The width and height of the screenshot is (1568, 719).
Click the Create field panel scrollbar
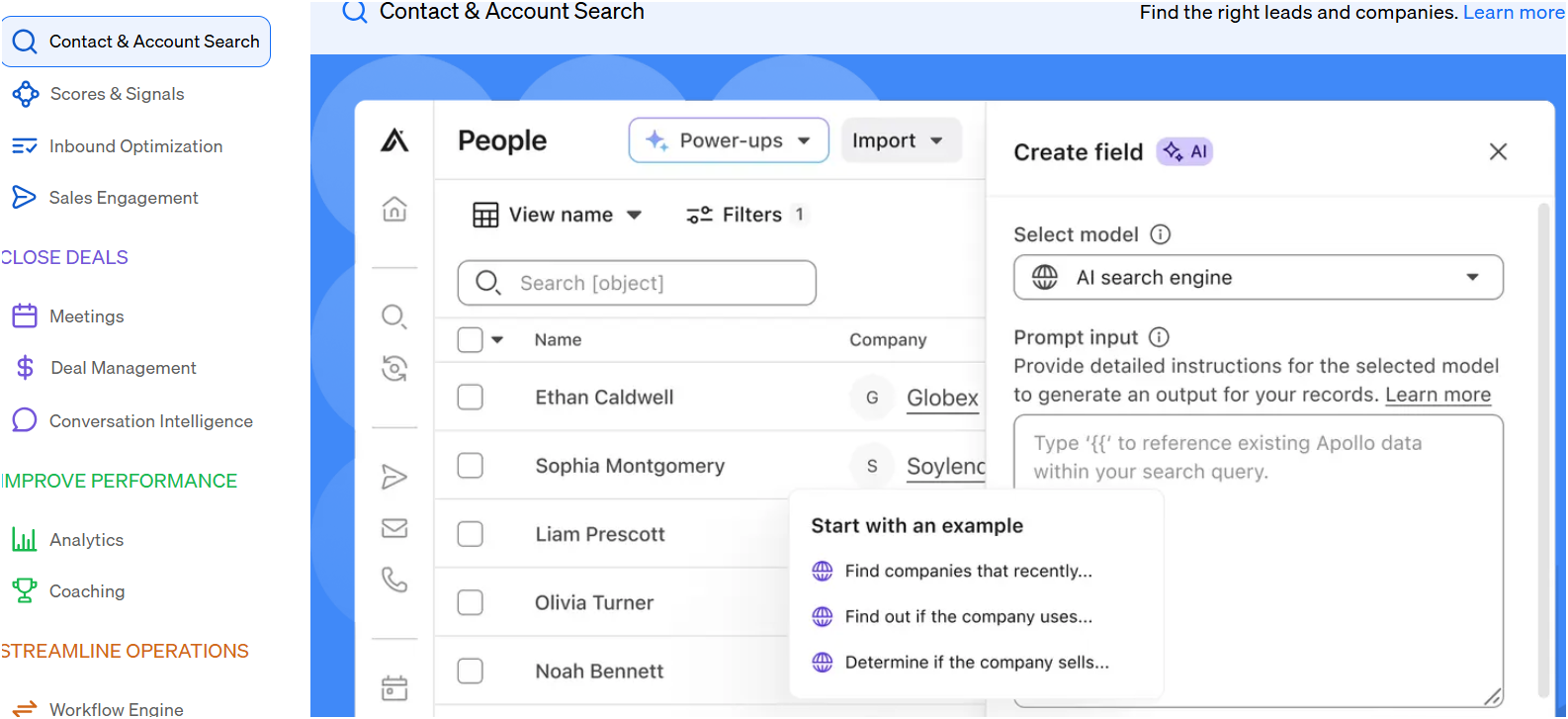(1543, 450)
